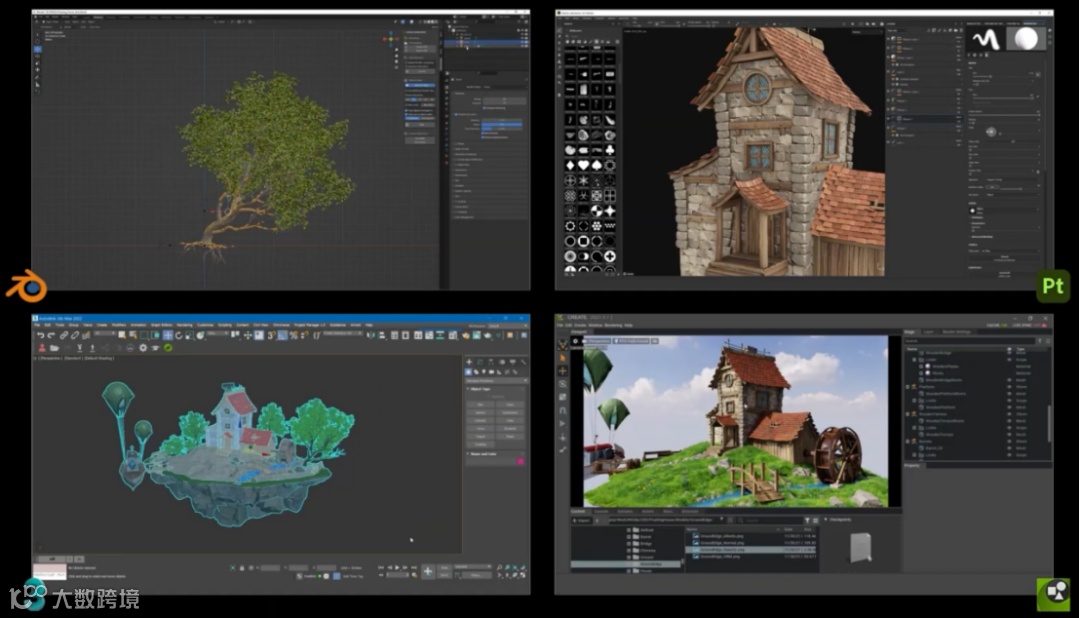Click the Play icon in Omniverse's left toolbar
1080x618 pixels.
[x=562, y=423]
